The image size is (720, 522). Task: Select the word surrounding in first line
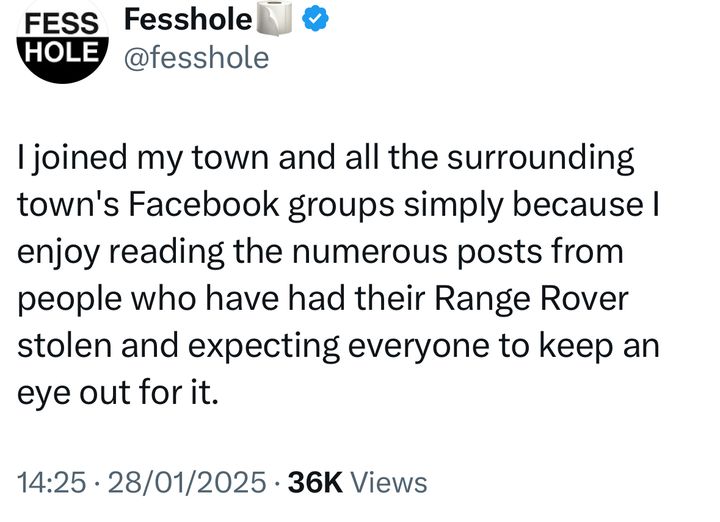(x=540, y=158)
